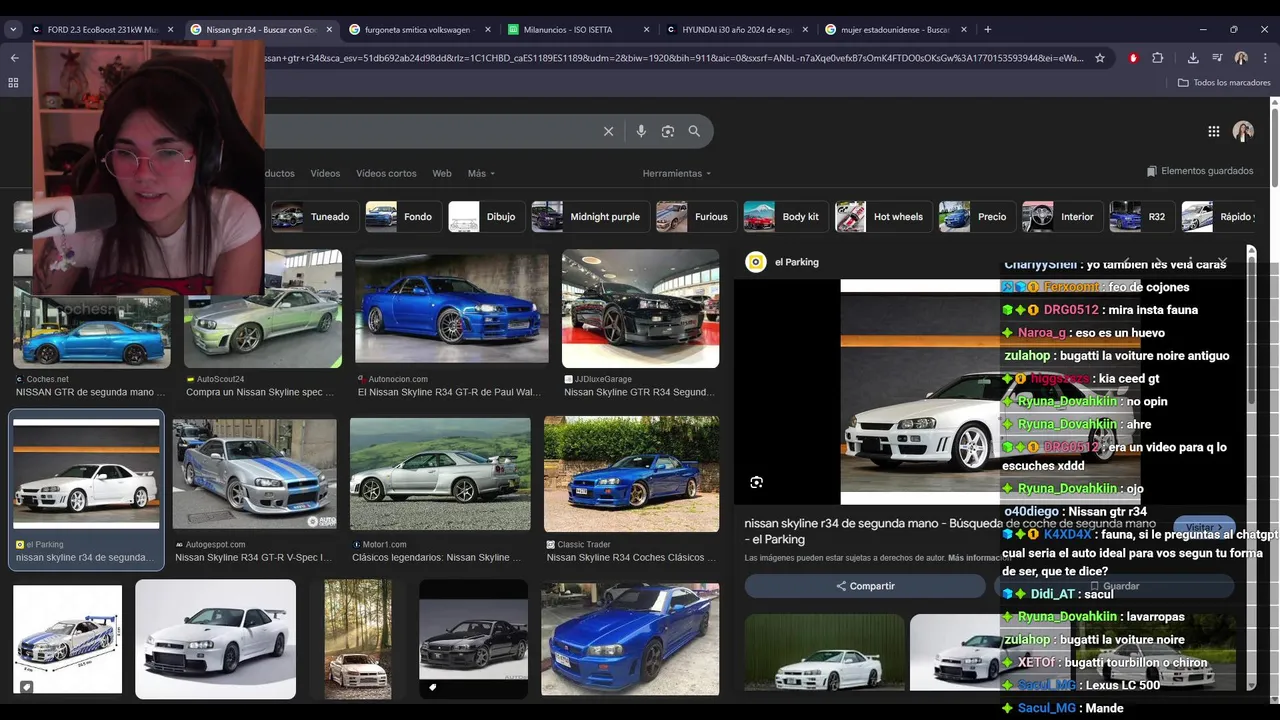1280x720 pixels.
Task: Search preview image with Lens icon
Action: tap(757, 482)
